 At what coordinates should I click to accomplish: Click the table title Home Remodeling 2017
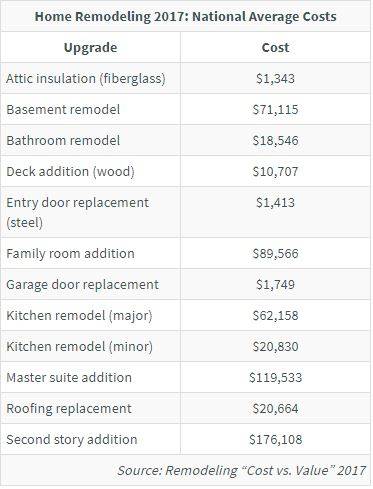pos(186,16)
